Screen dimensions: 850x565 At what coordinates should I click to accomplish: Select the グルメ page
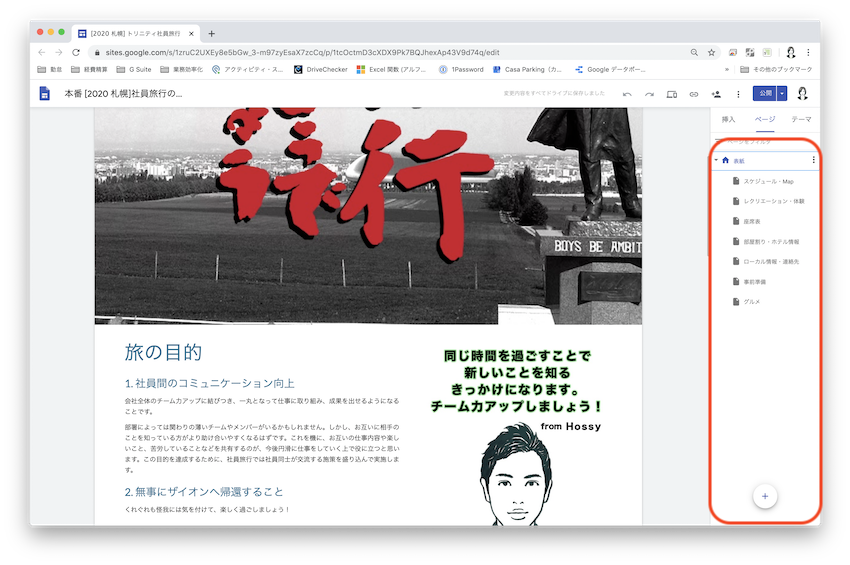[x=752, y=301]
